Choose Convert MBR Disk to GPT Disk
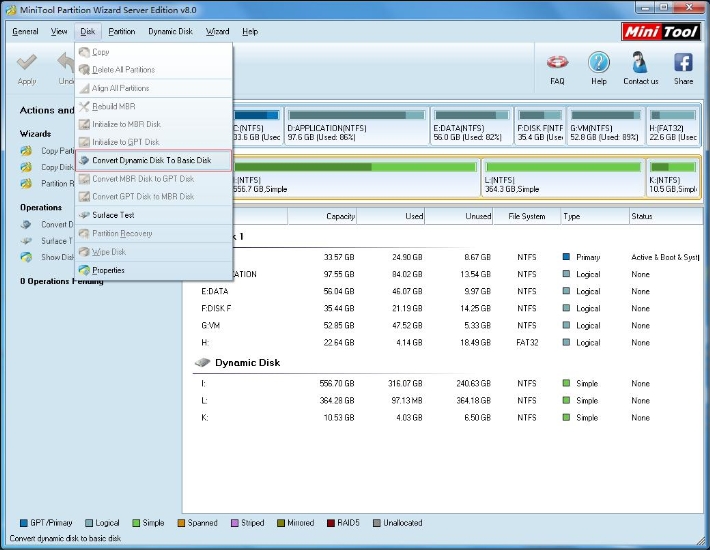This screenshot has width=710, height=550. tap(154, 179)
